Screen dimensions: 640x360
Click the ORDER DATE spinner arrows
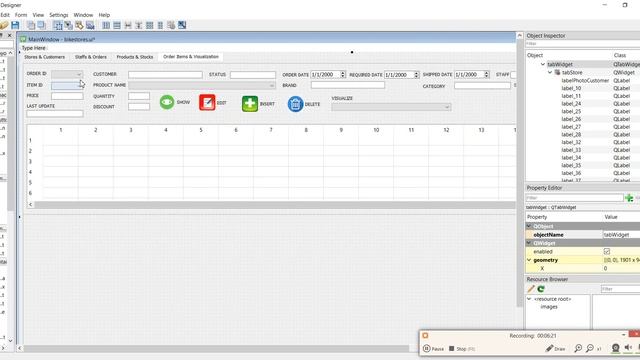pyautogui.click(x=343, y=75)
